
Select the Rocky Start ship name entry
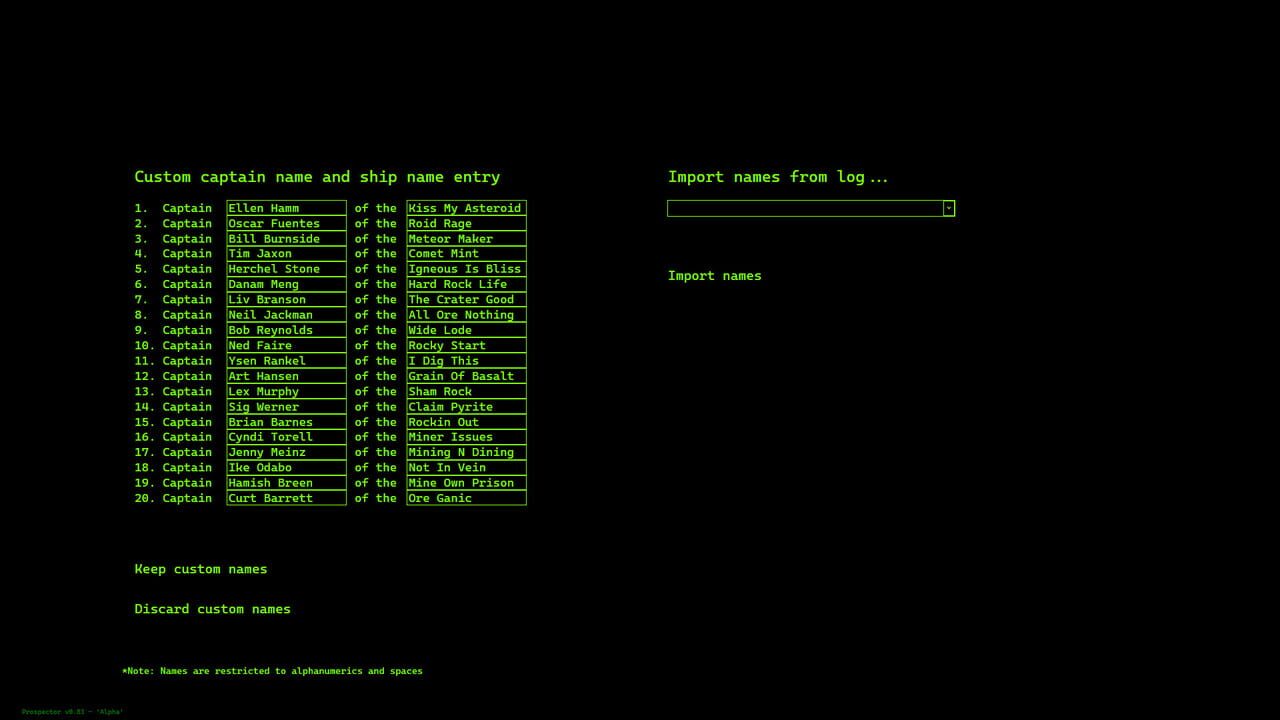[x=465, y=345]
